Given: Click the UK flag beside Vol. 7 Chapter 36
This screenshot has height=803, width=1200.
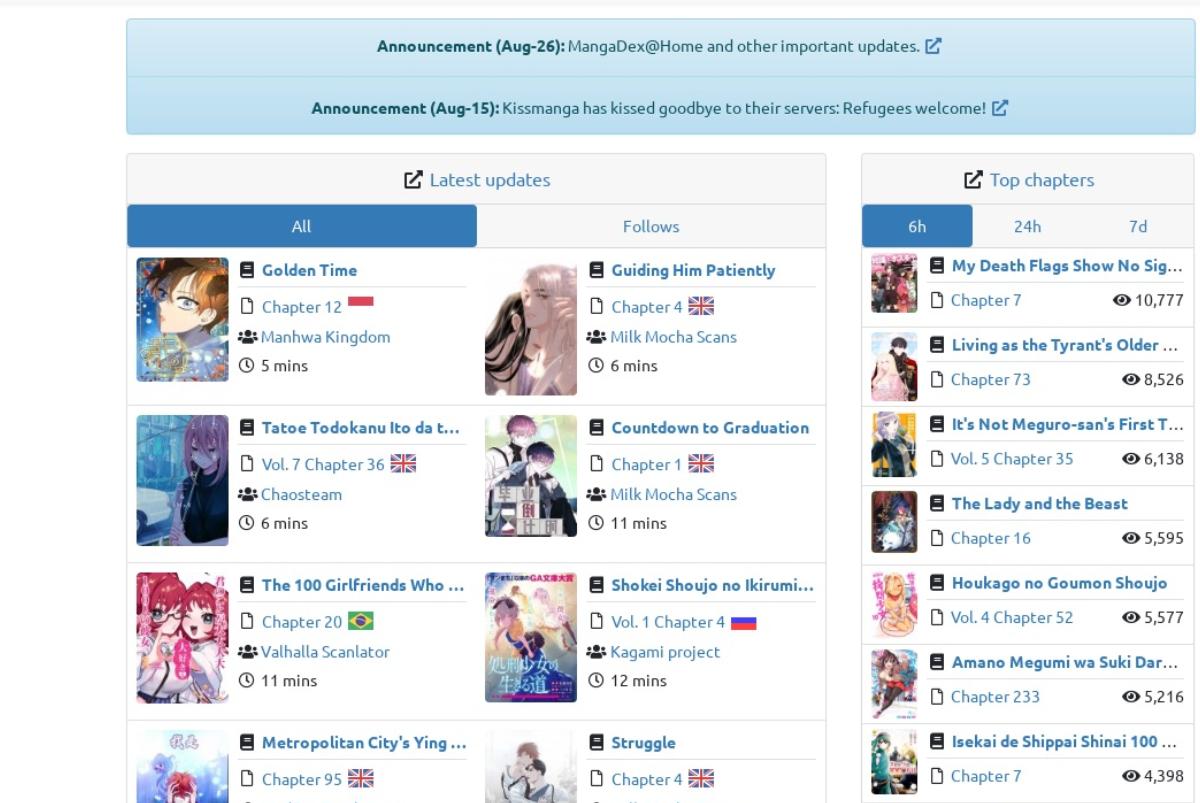Looking at the screenshot, I should point(403,464).
